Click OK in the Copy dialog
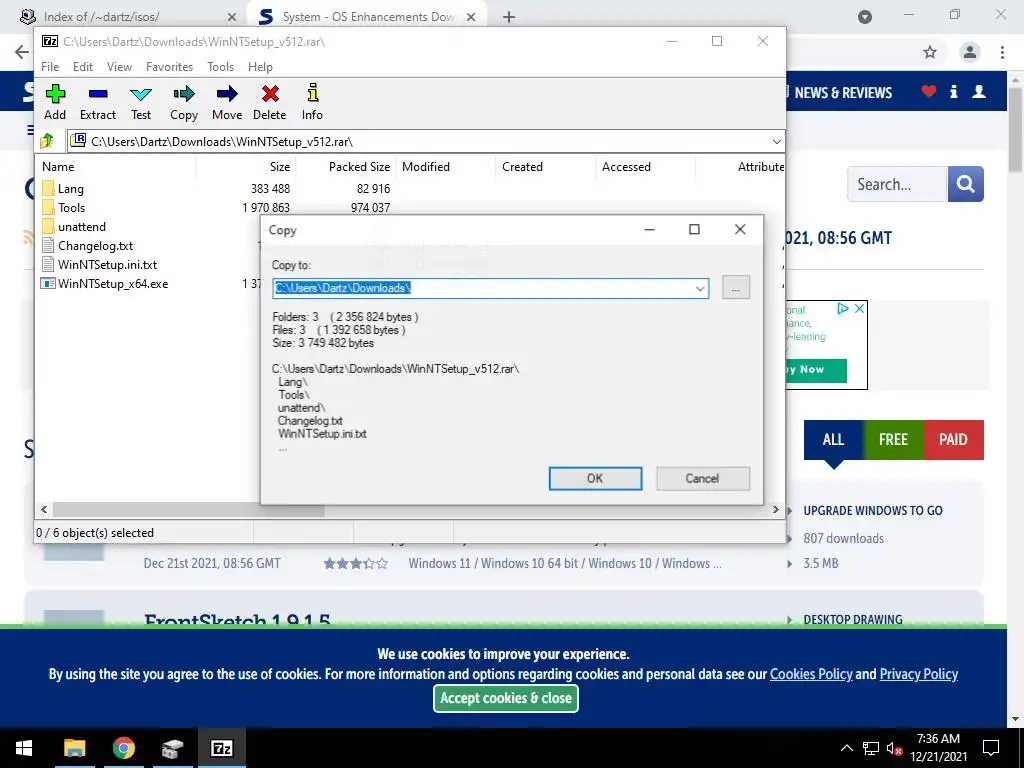This screenshot has height=768, width=1024. click(x=595, y=478)
